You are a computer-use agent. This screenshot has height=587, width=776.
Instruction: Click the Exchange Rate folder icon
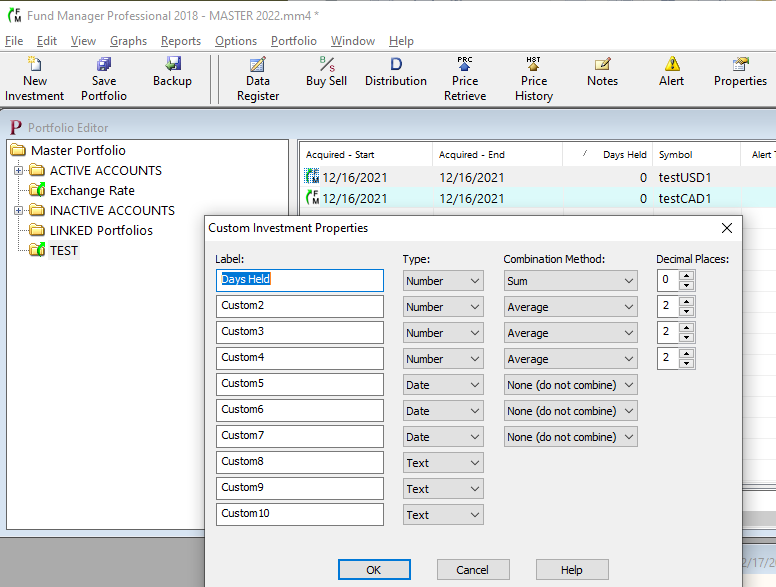coord(37,190)
